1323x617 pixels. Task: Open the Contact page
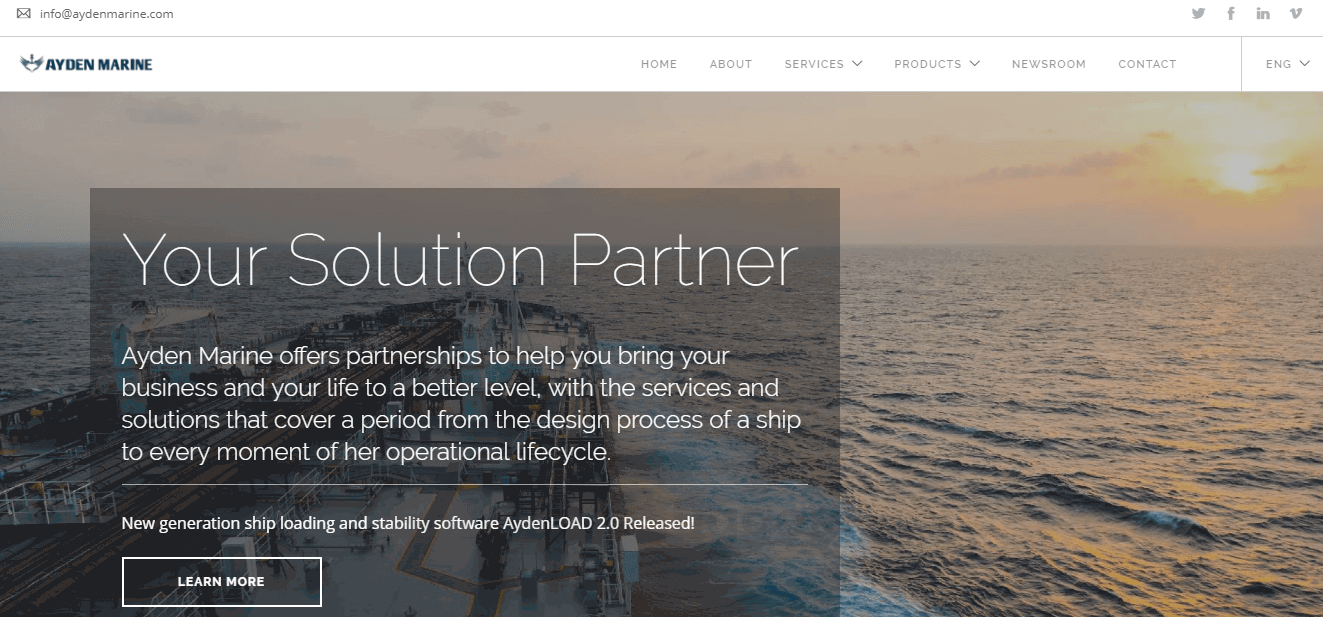click(1147, 64)
